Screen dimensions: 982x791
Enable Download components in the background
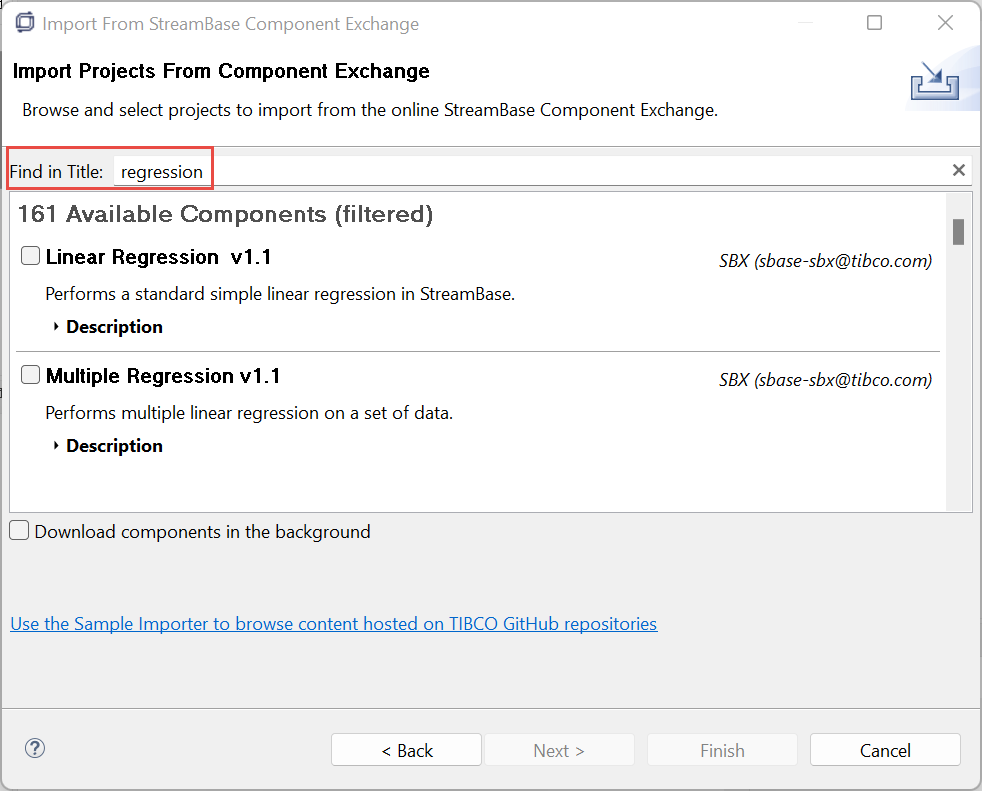pyautogui.click(x=20, y=531)
